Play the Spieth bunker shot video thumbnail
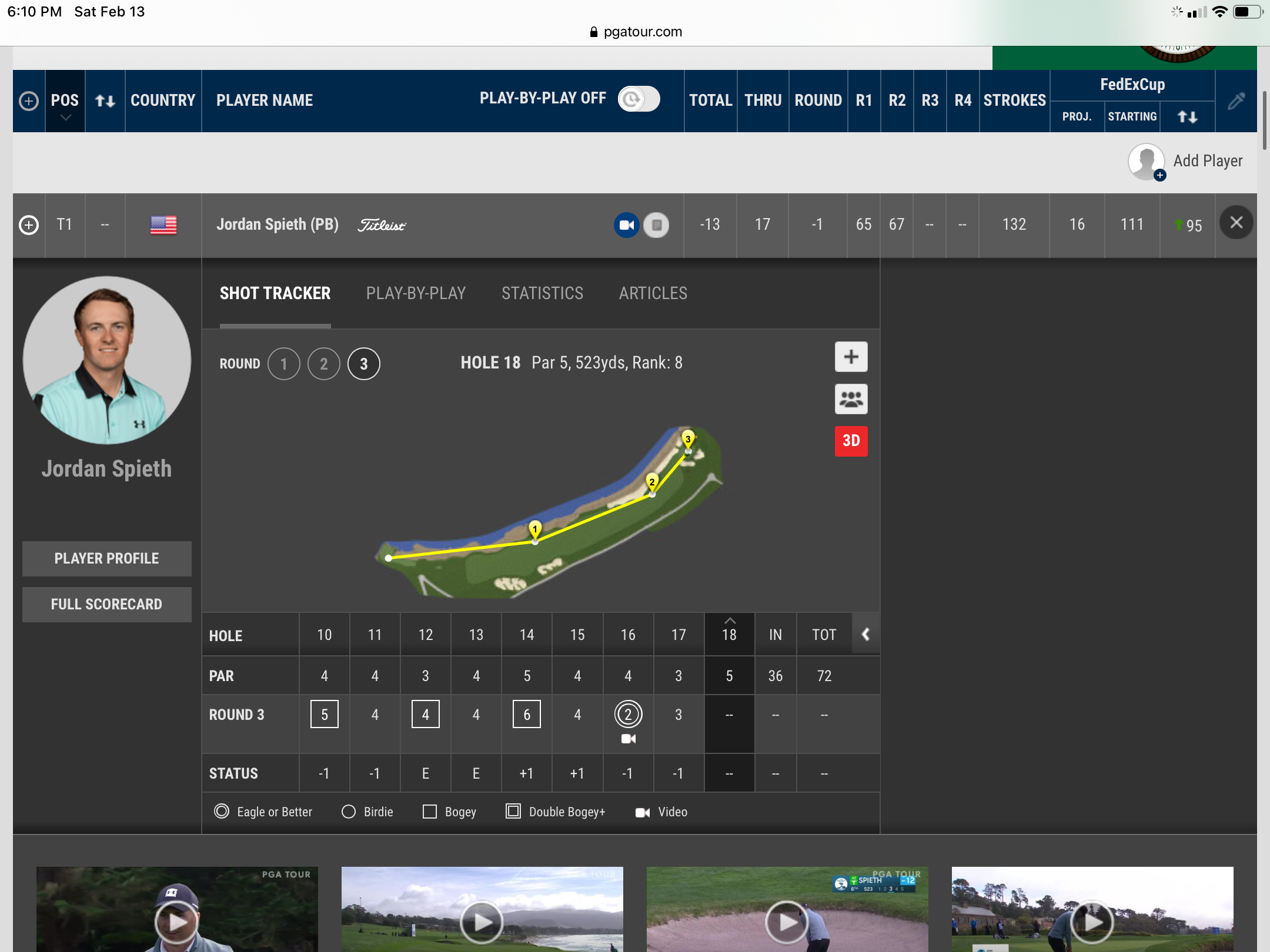Image resolution: width=1270 pixels, height=952 pixels. [787, 921]
